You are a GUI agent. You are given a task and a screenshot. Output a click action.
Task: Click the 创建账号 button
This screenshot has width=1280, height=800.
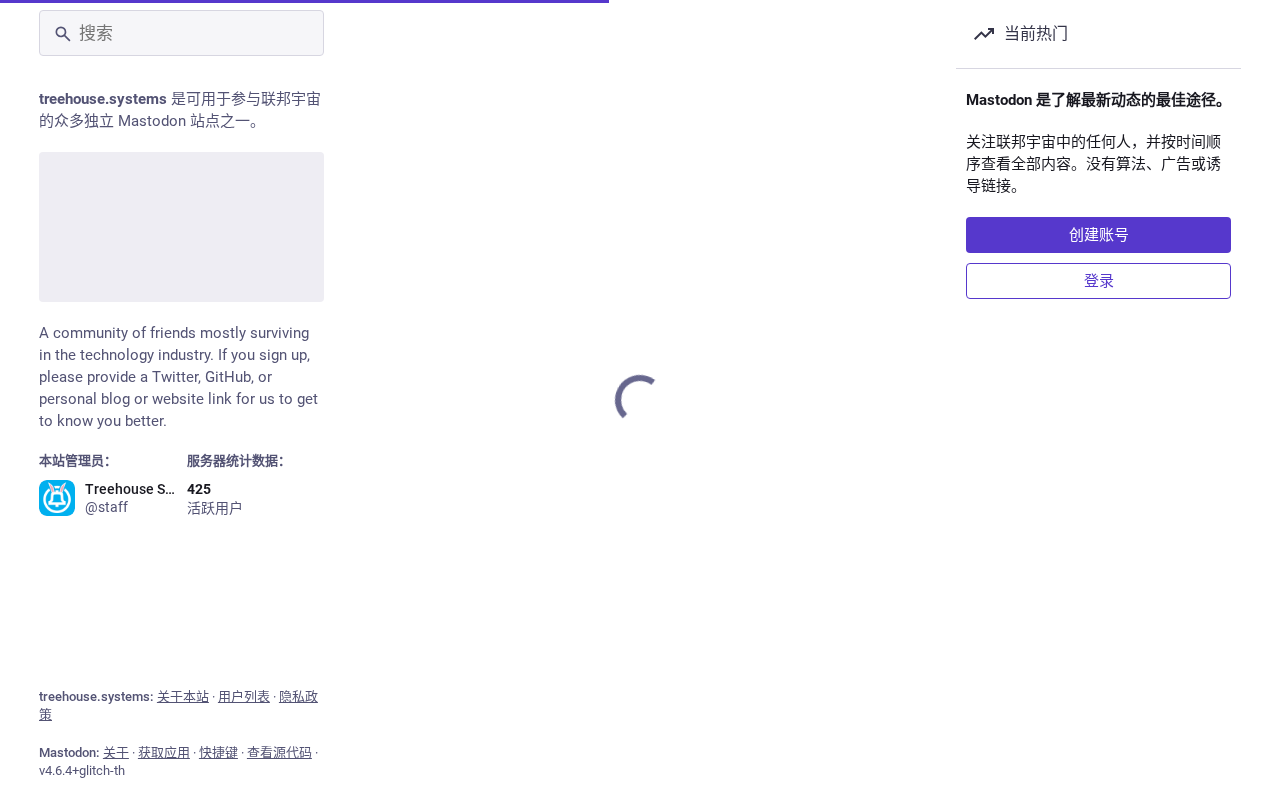tap(1098, 235)
